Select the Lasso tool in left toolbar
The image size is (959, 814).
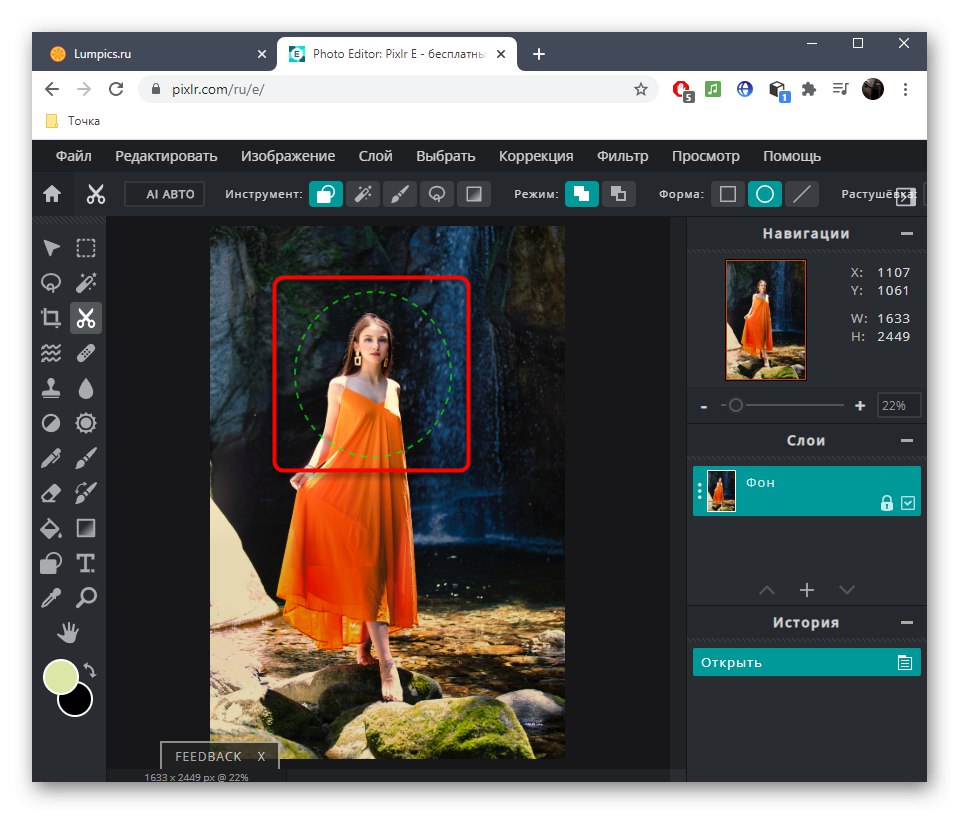click(51, 284)
